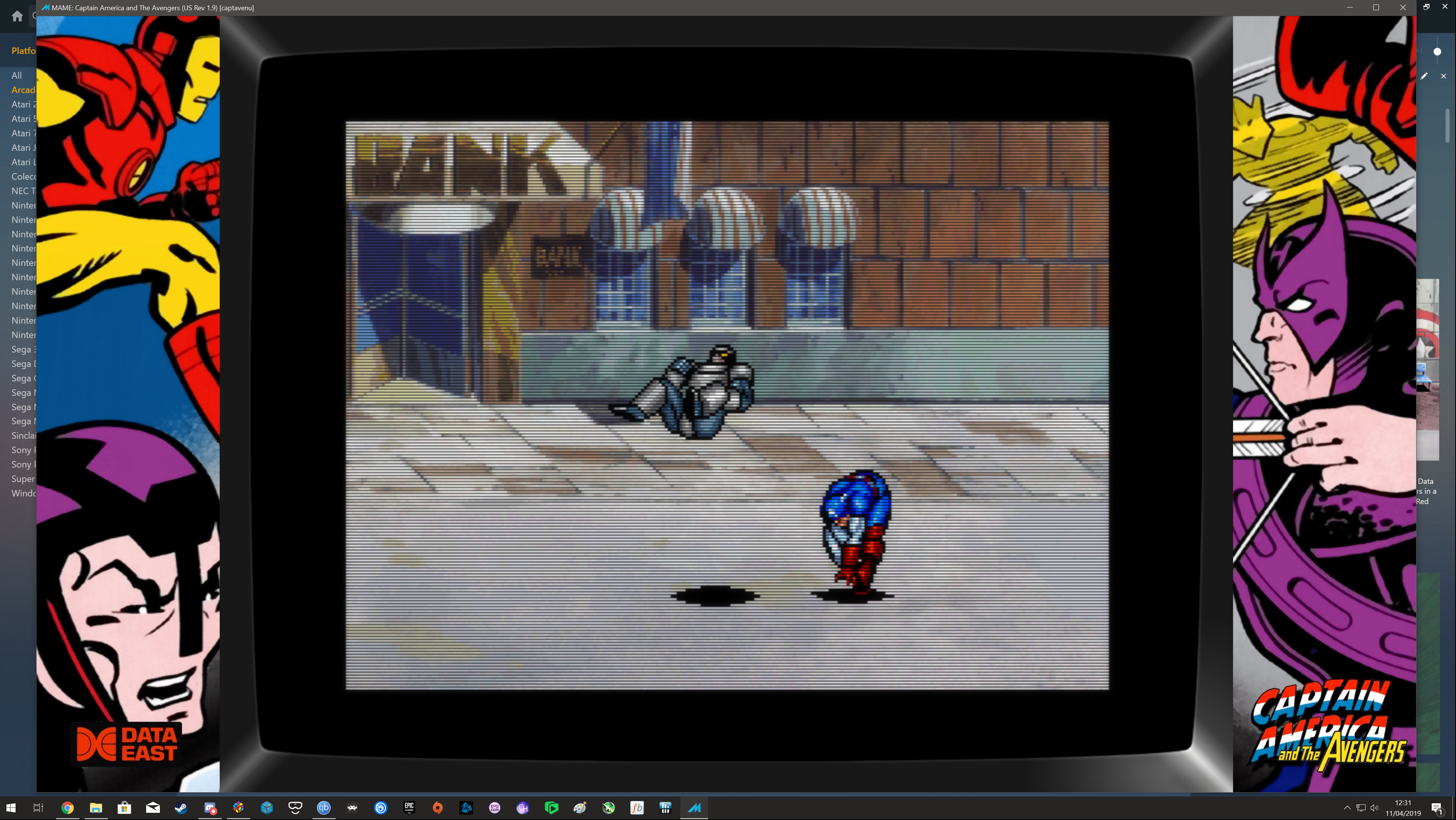Select the Atari 2 platform entry
The width and height of the screenshot is (1456, 820).
point(23,104)
